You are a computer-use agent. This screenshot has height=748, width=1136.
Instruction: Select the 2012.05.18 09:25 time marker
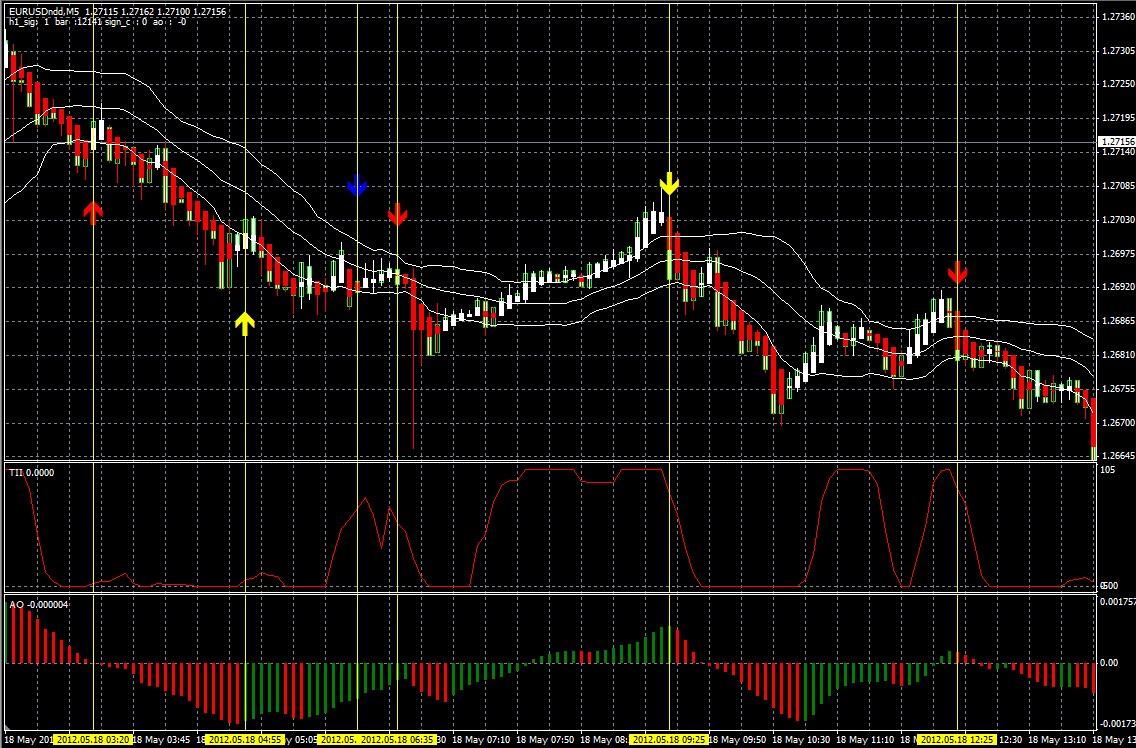(669, 740)
